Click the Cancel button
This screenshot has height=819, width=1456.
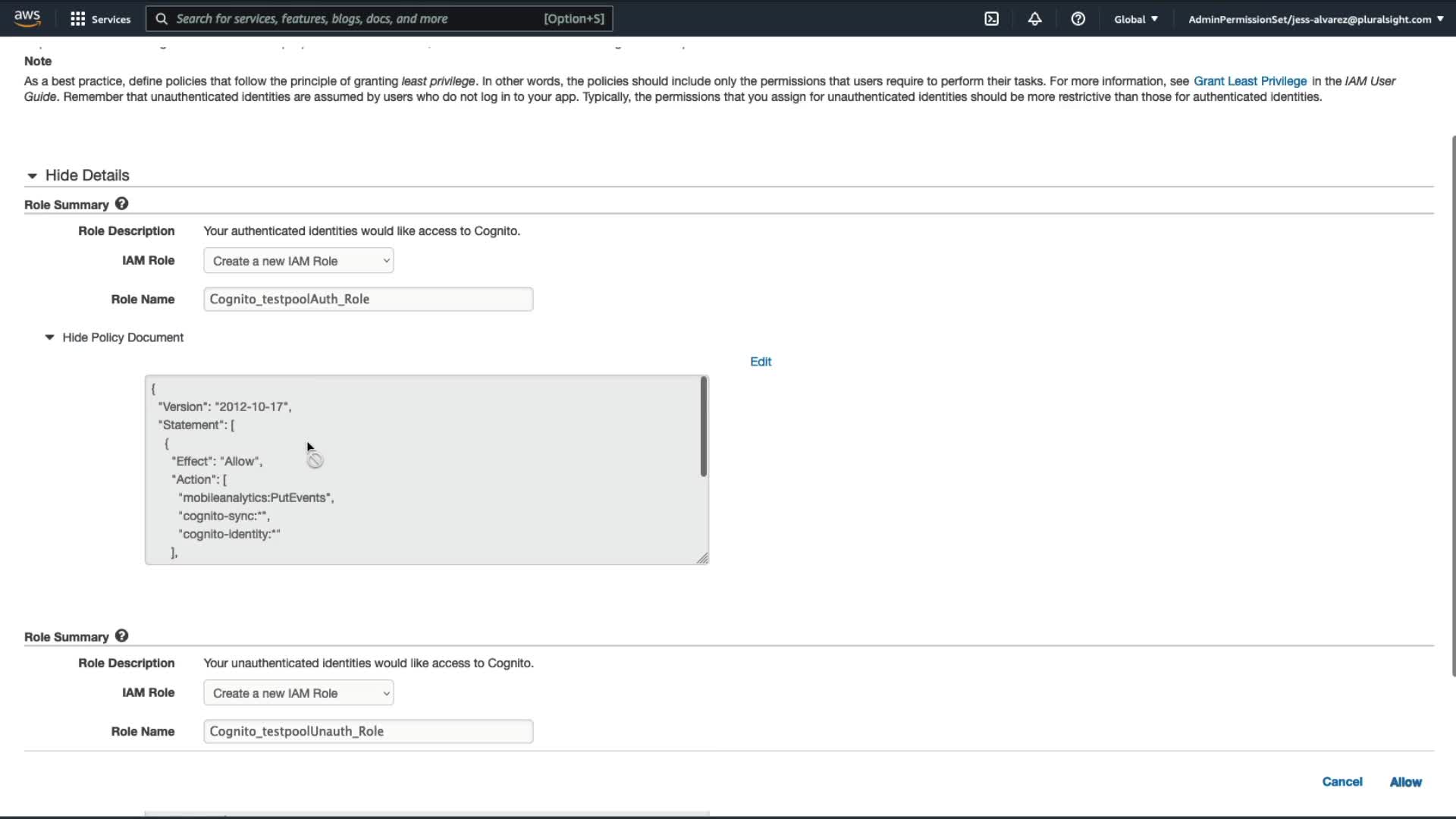(1341, 782)
